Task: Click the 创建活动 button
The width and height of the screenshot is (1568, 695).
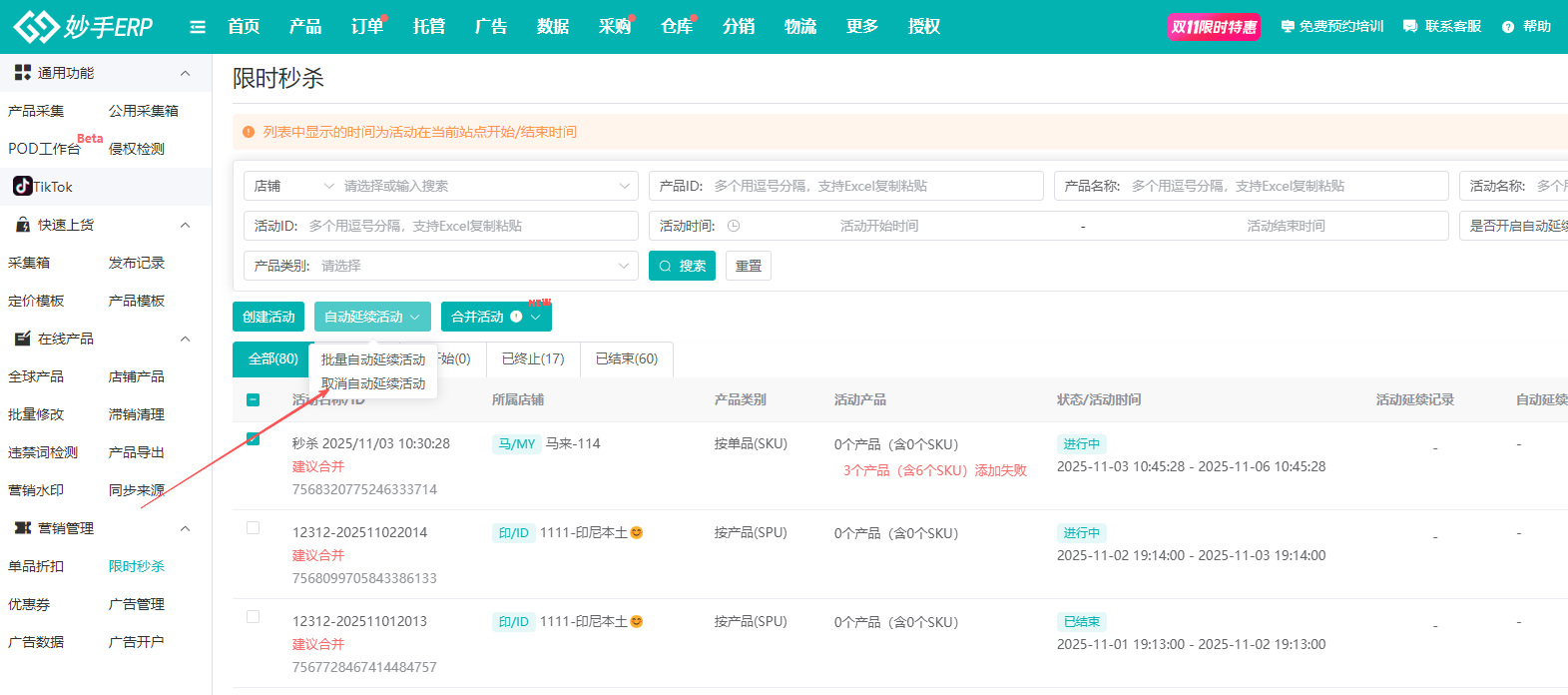Action: point(268,317)
